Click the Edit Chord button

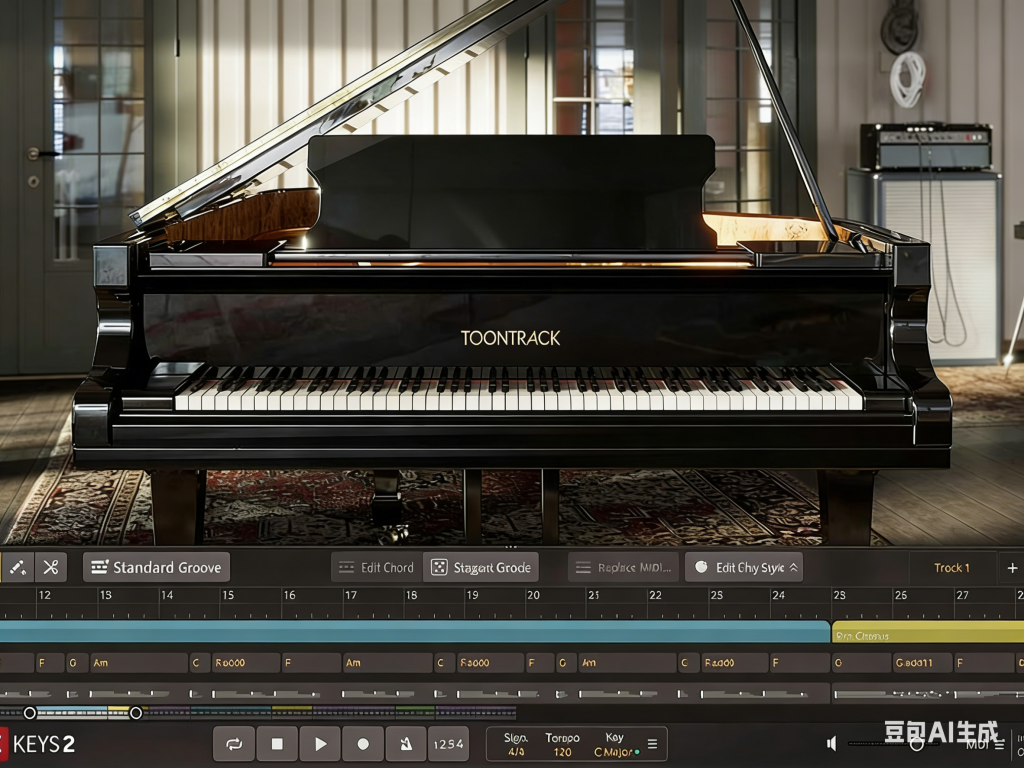coord(377,568)
